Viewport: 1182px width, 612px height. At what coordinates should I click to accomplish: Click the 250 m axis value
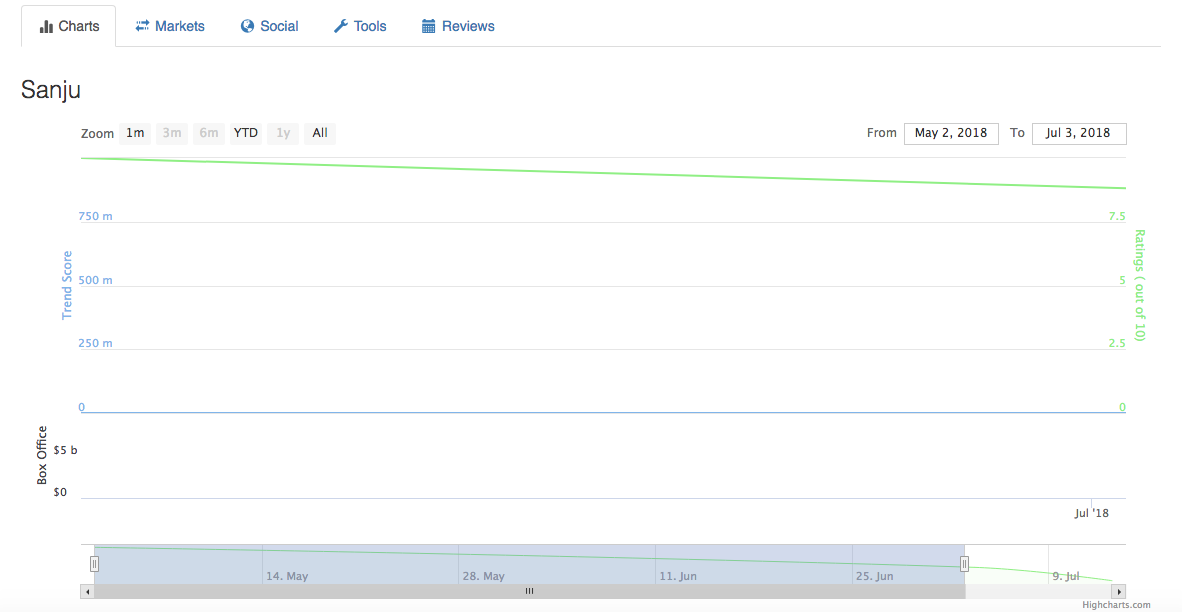96,344
